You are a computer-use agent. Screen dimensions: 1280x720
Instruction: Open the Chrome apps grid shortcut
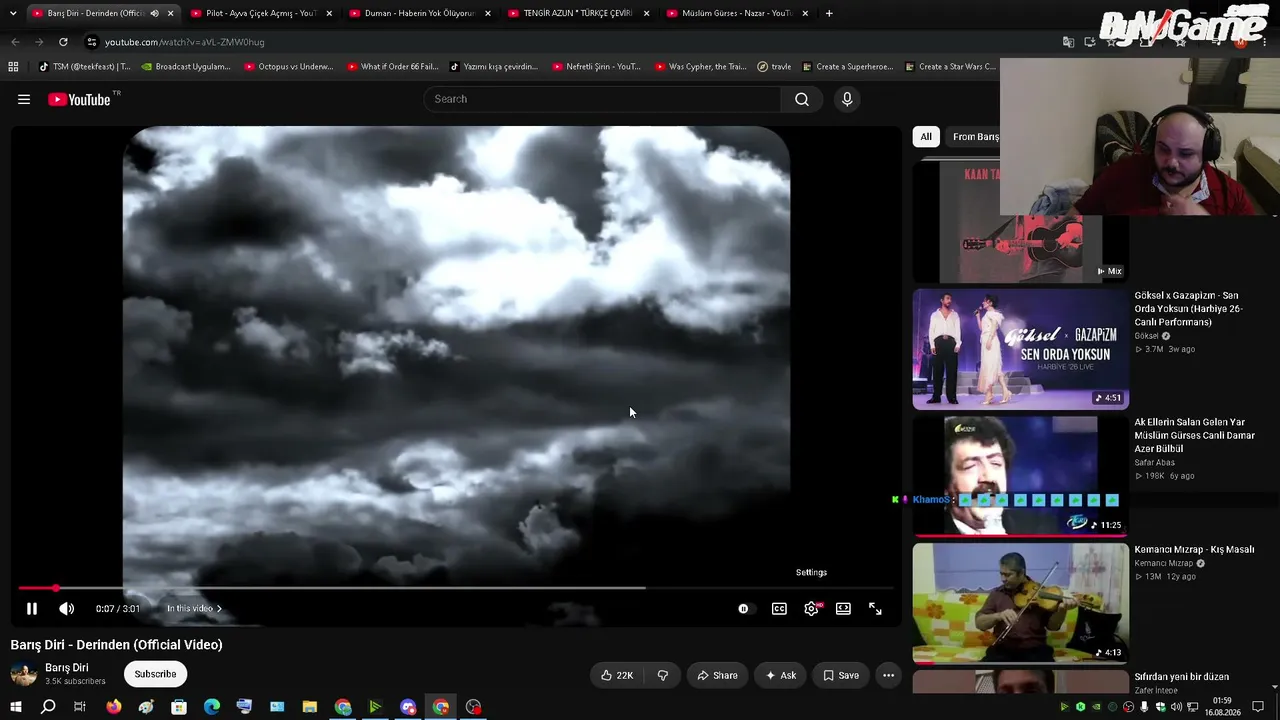(13, 67)
